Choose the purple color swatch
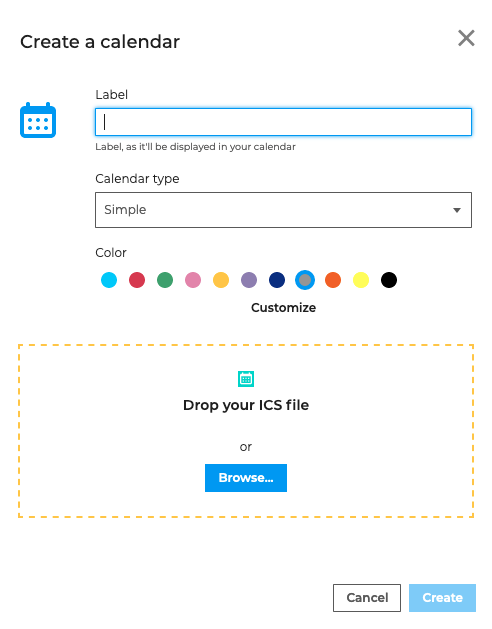Image resolution: width=492 pixels, height=629 pixels. pos(249,280)
